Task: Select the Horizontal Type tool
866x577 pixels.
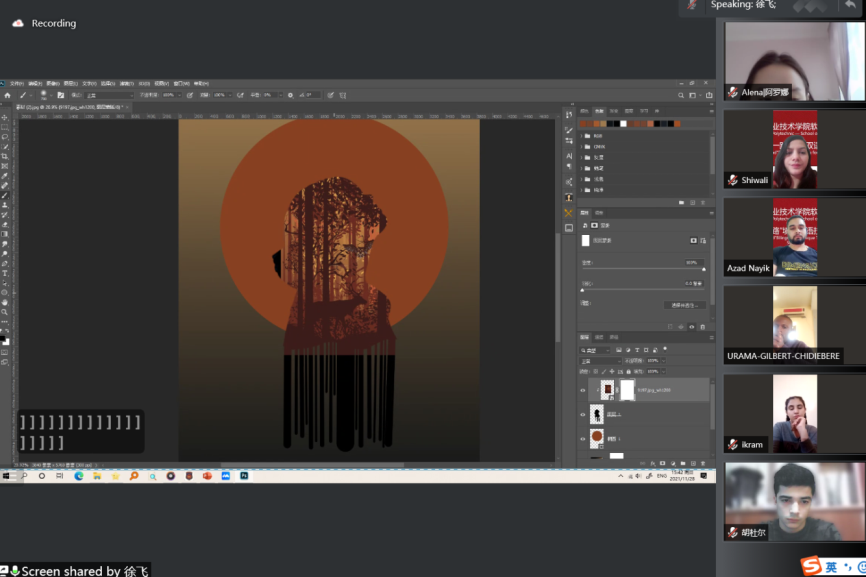Action: pos(5,273)
